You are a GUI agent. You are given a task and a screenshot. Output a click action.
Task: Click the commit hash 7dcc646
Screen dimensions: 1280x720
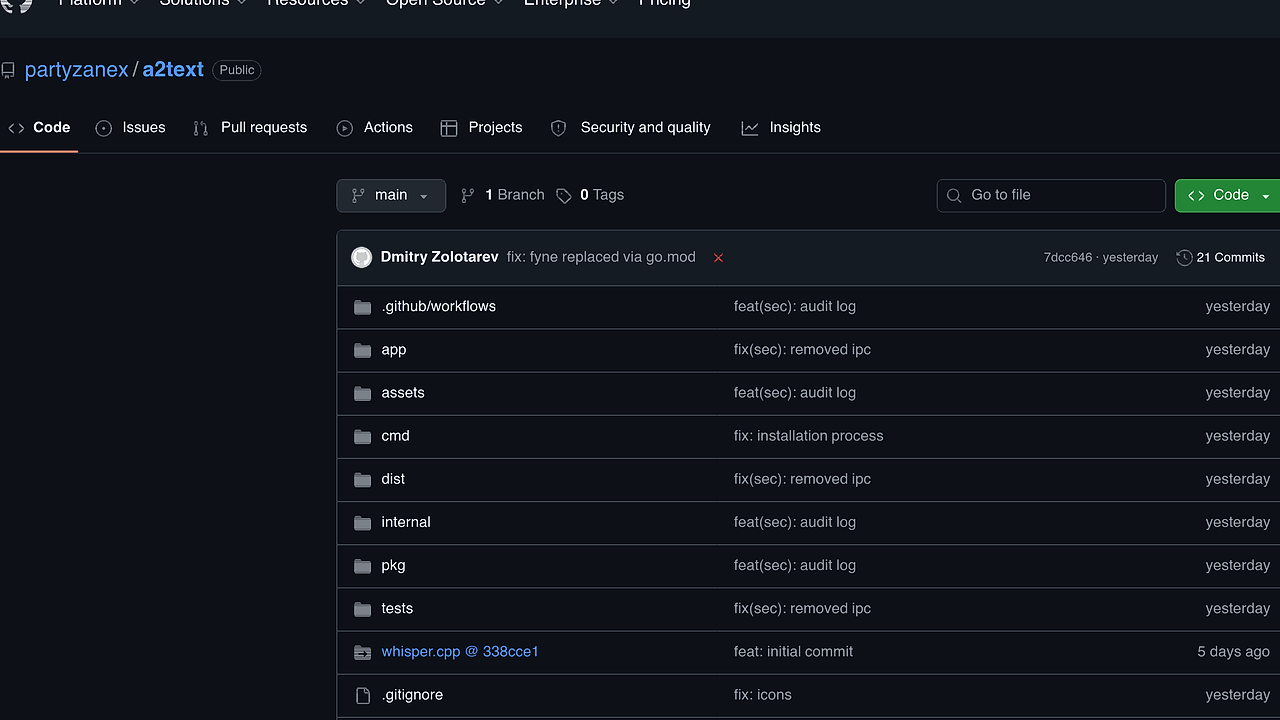click(1068, 258)
